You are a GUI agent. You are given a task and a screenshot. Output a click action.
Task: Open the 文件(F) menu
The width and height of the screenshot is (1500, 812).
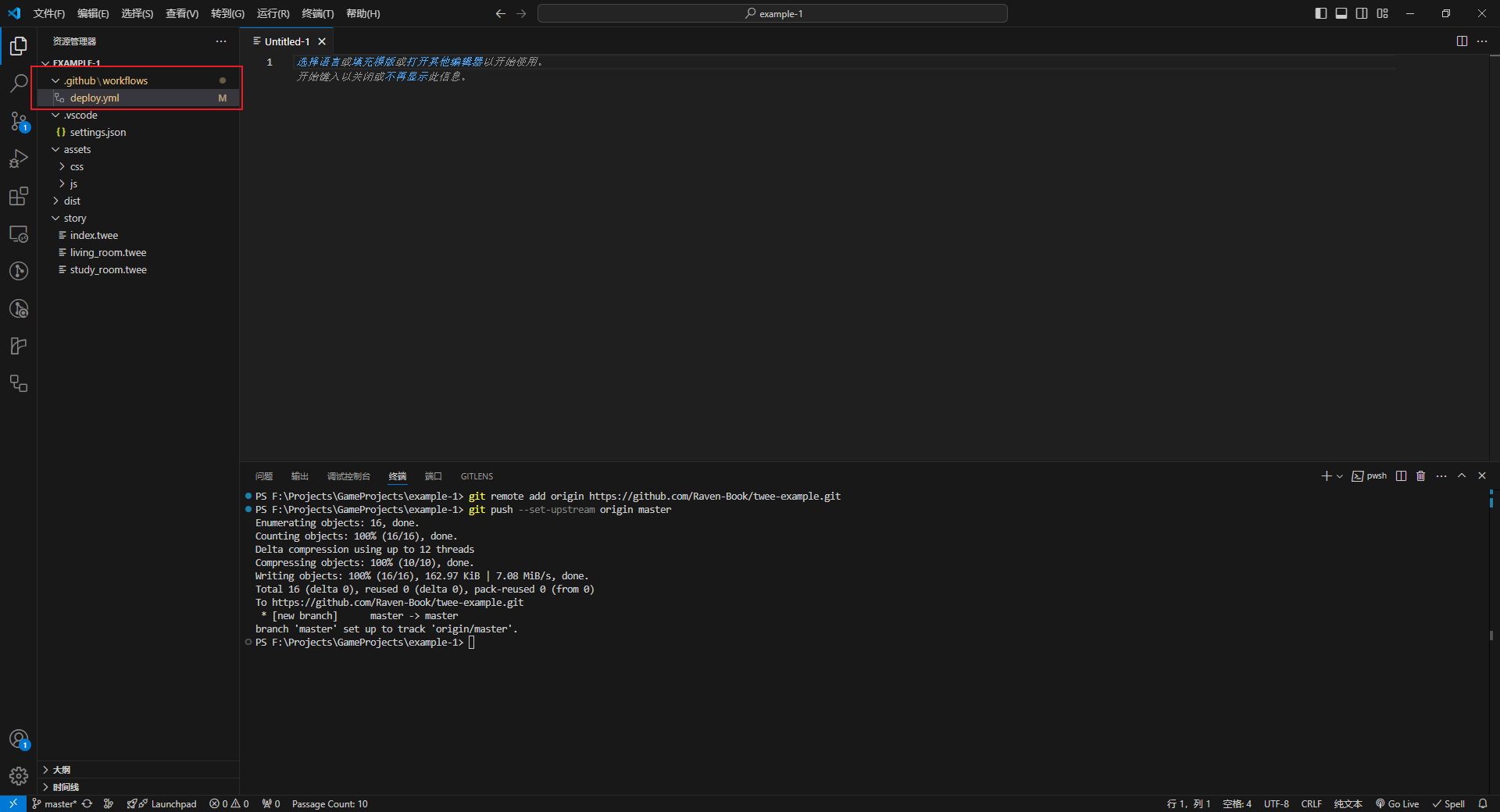tap(49, 13)
